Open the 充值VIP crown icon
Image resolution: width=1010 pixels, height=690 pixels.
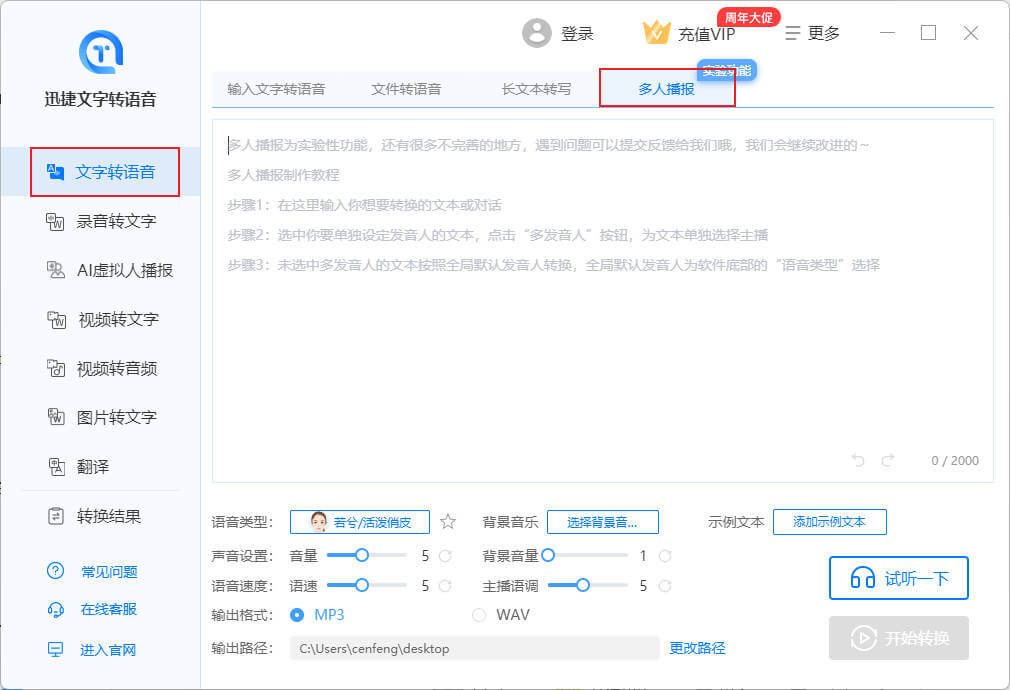click(x=656, y=33)
